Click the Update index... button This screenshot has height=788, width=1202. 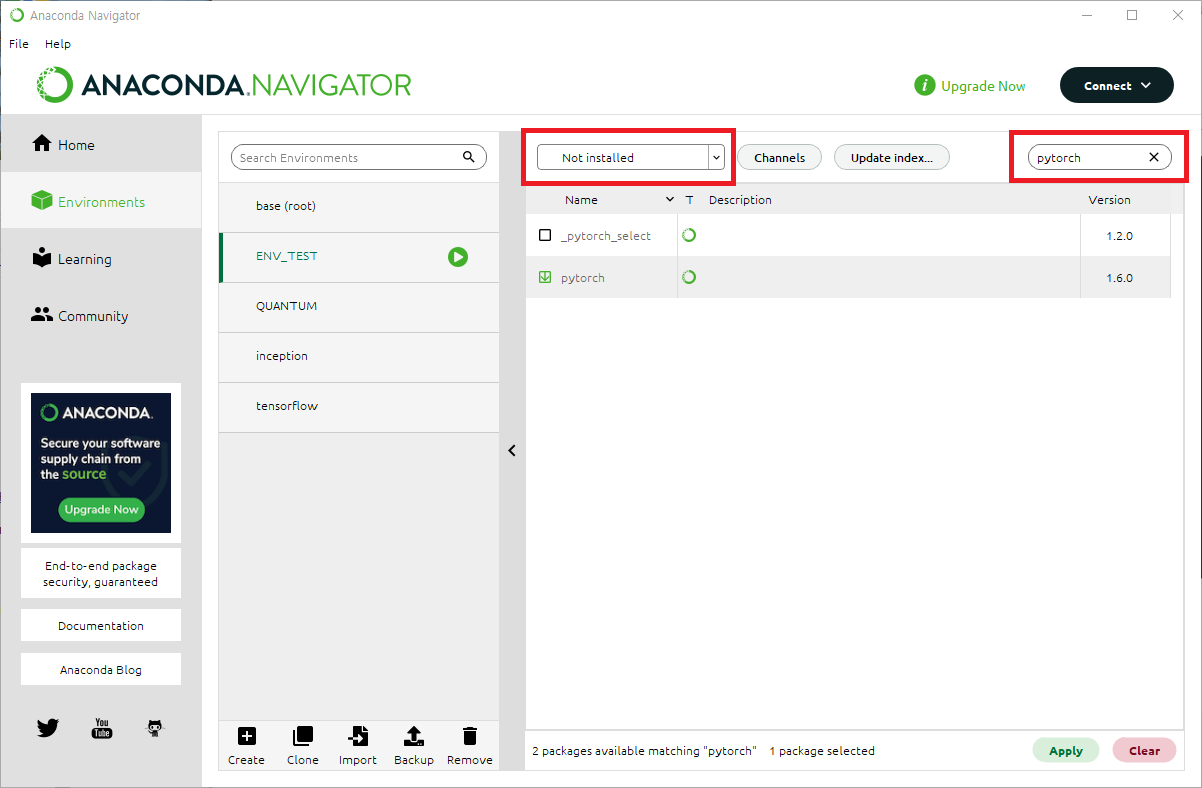(891, 158)
